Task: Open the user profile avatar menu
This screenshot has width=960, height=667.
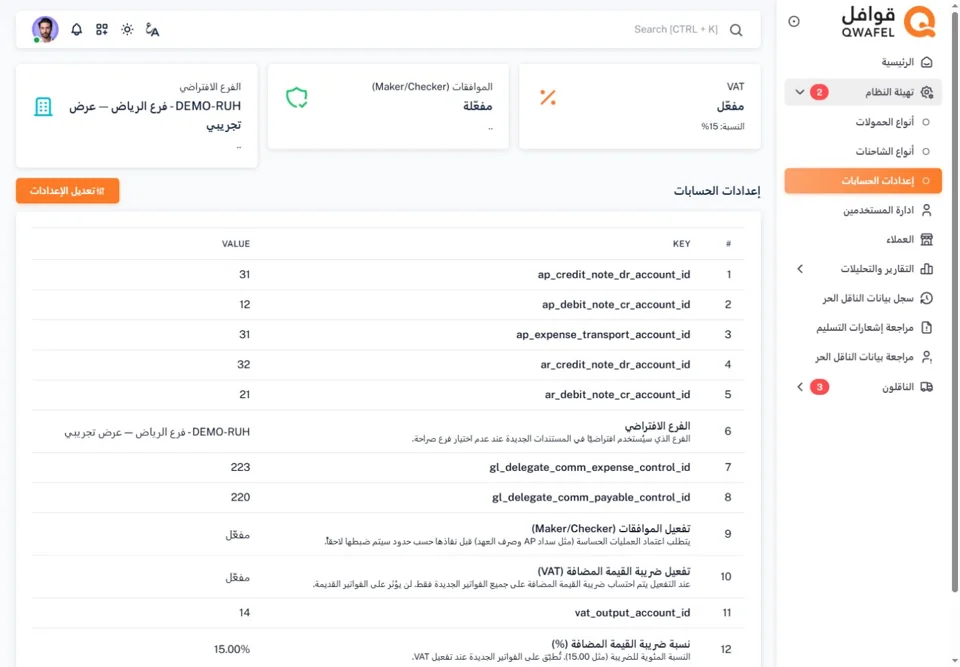Action: 45,29
